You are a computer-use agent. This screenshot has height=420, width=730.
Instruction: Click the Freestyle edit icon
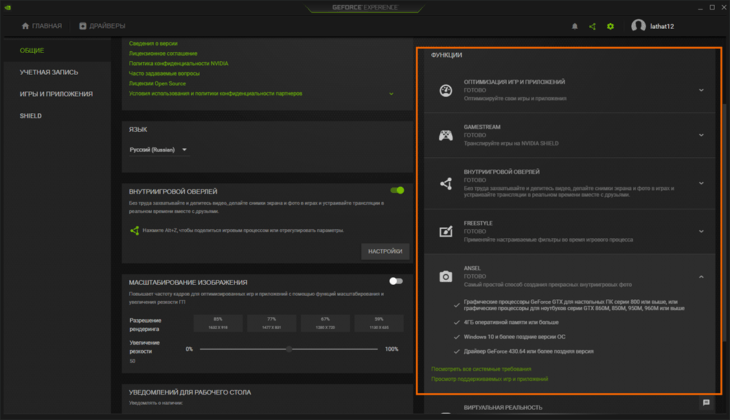pos(446,231)
